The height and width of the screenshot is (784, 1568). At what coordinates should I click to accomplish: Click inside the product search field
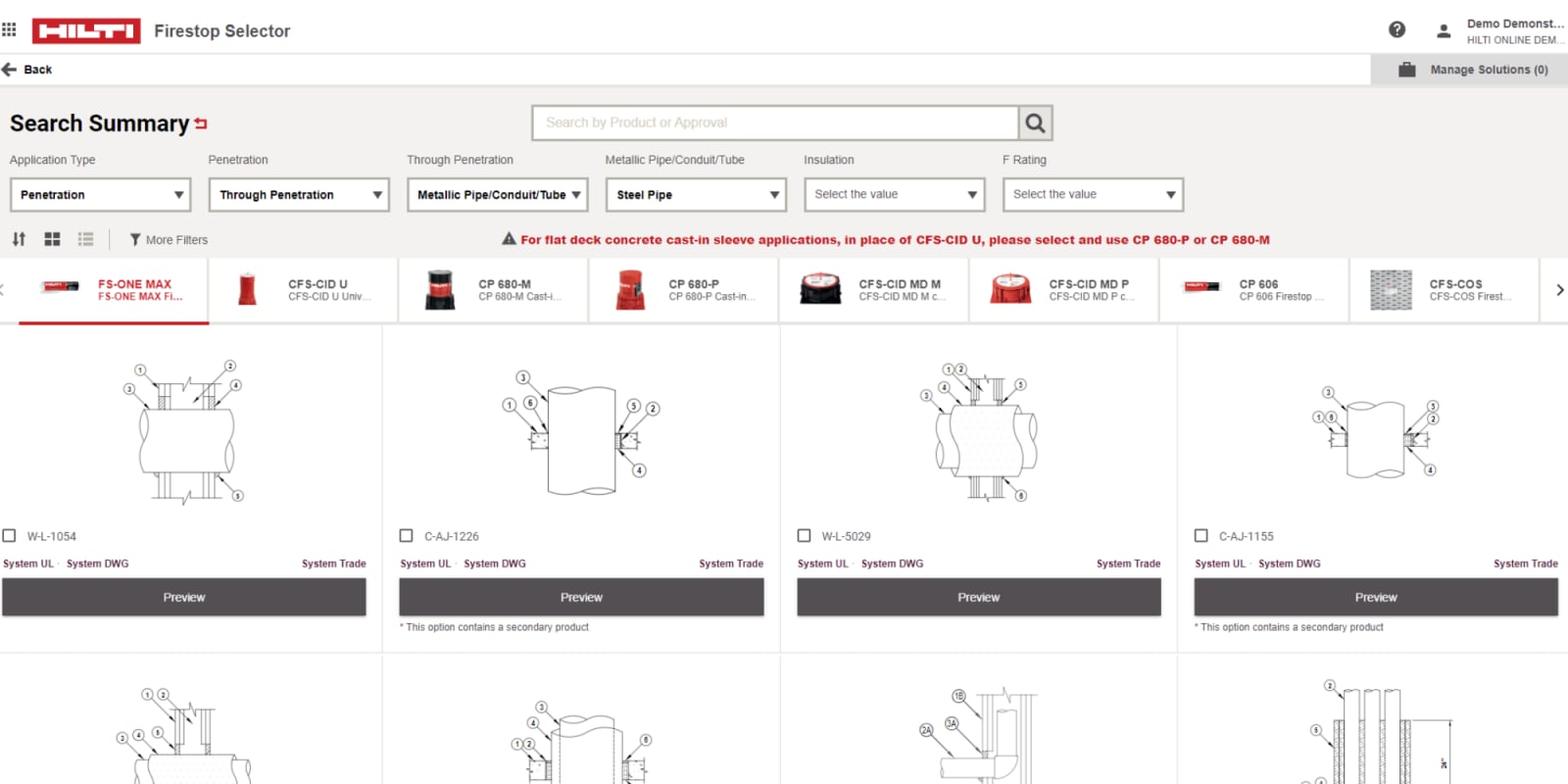click(774, 122)
